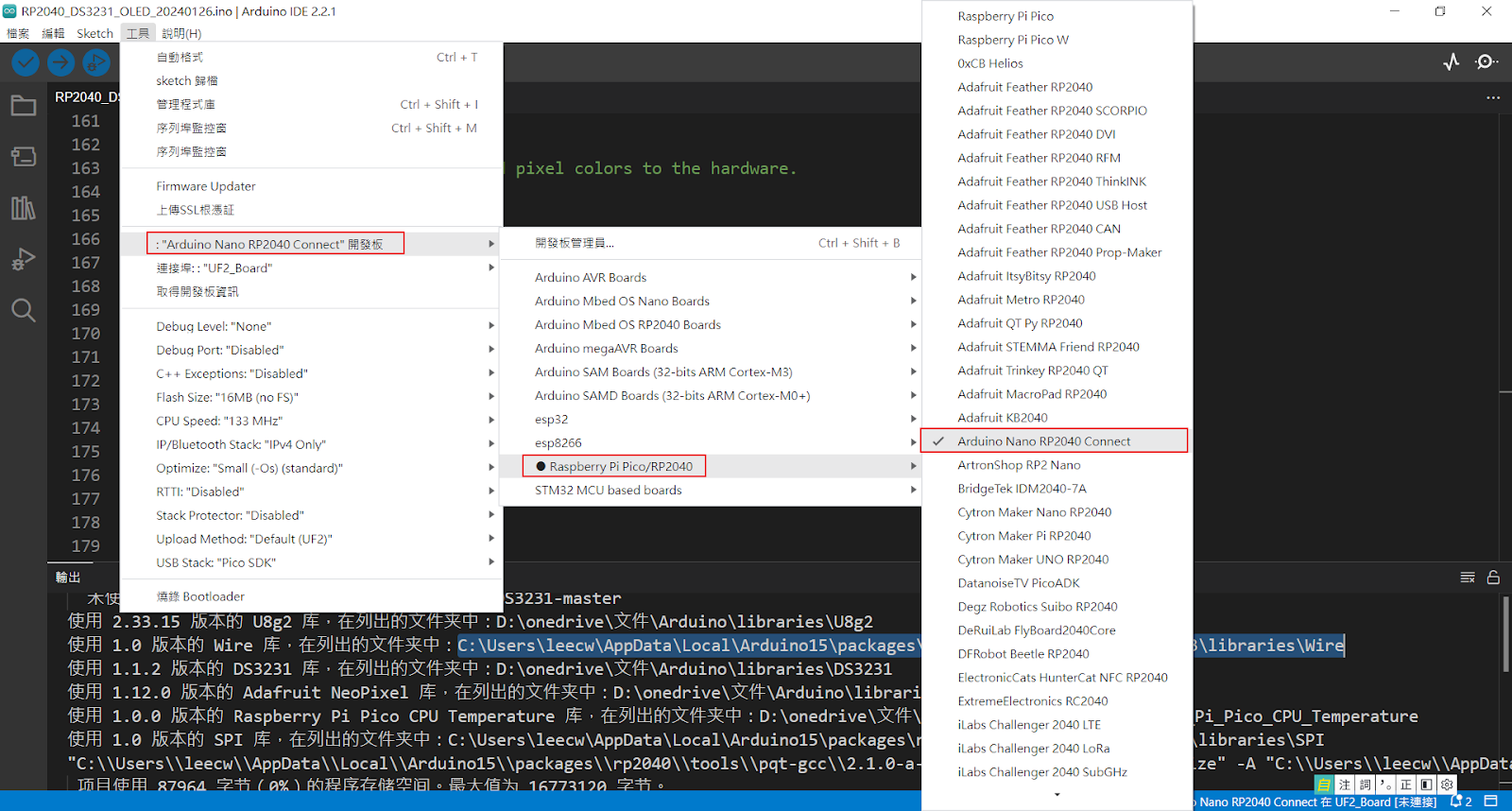Expand Arduino AVR Boards submenu arrow

pos(913,277)
